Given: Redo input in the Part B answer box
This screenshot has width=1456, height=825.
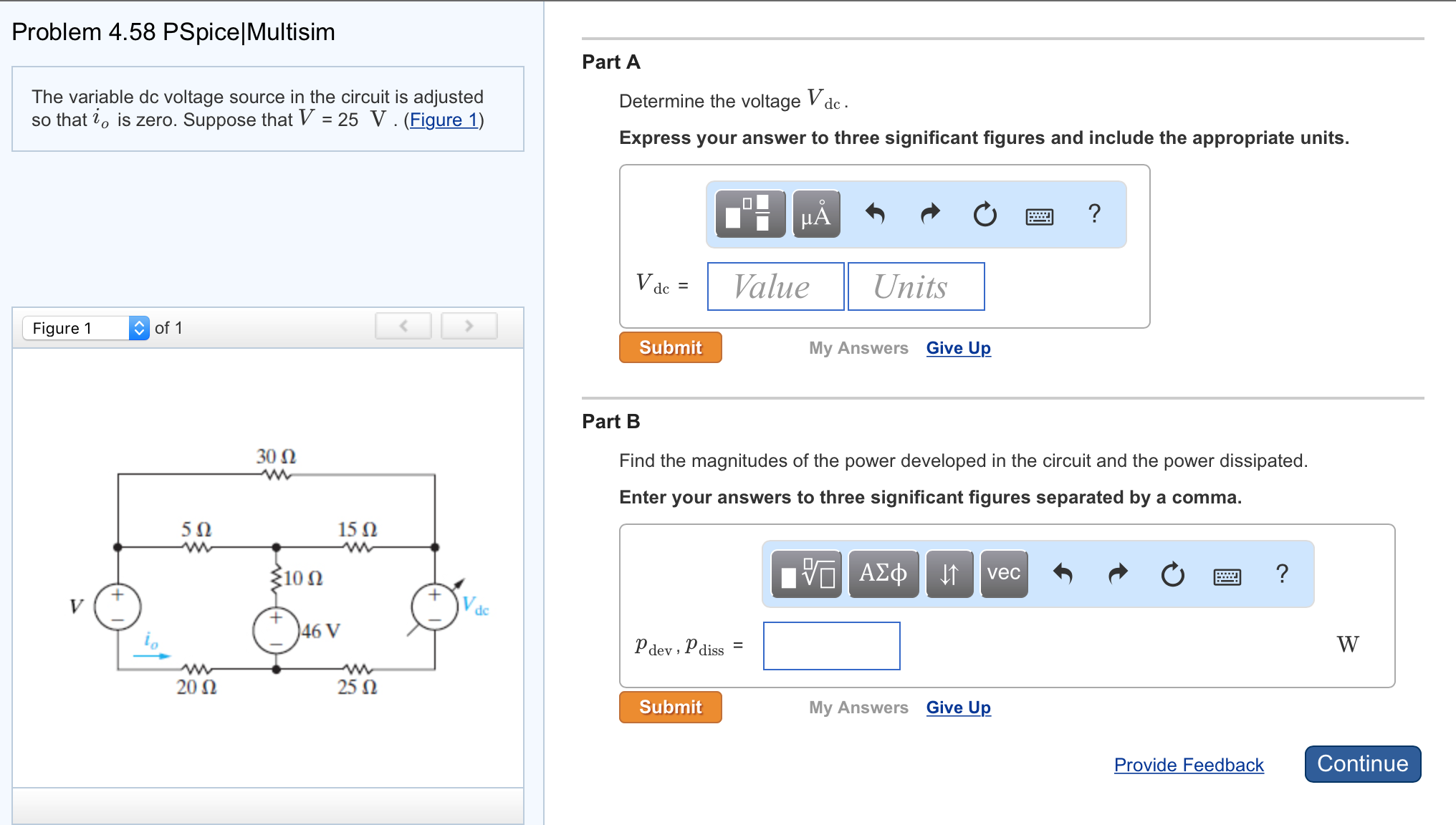Looking at the screenshot, I should [x=1116, y=572].
